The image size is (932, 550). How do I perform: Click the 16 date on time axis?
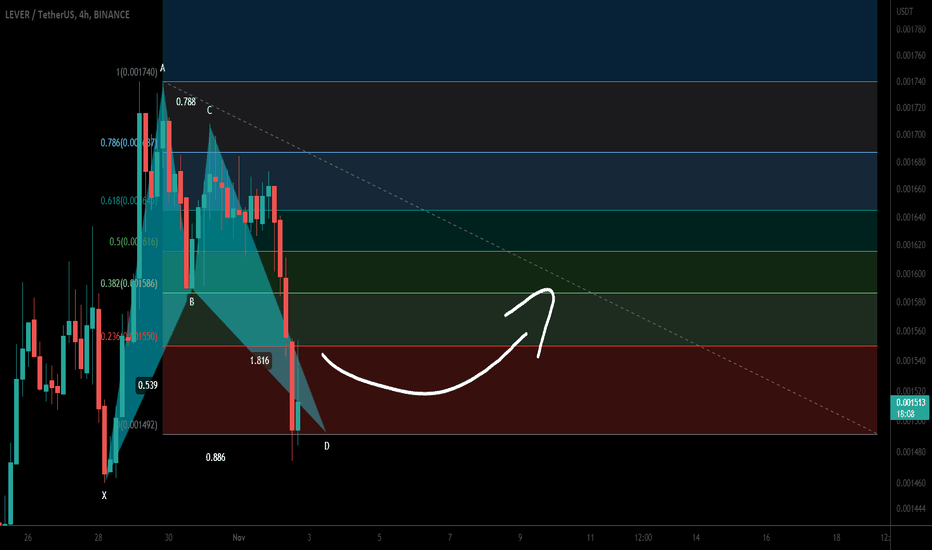tap(766, 538)
